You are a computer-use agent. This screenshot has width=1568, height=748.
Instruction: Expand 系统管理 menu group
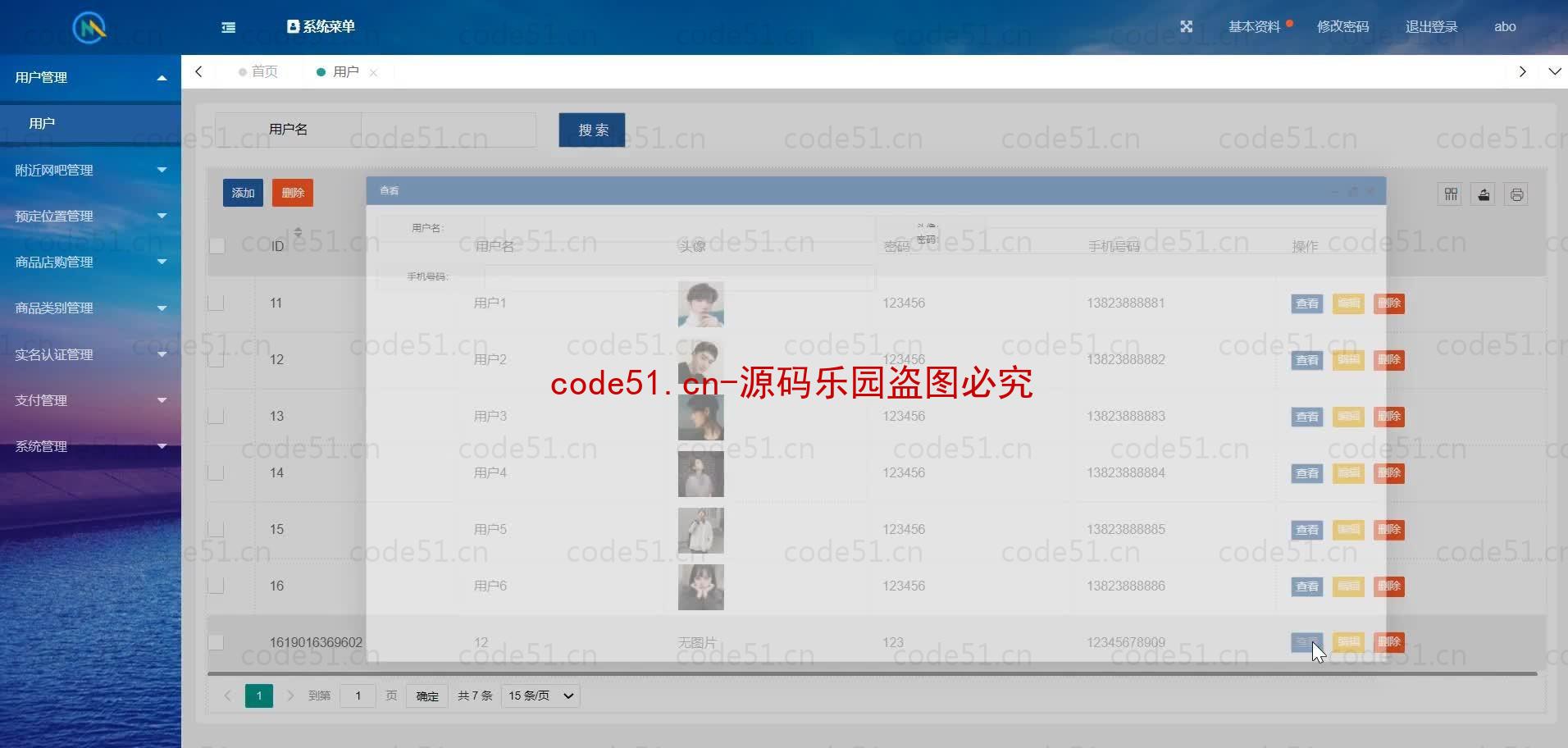click(x=90, y=446)
